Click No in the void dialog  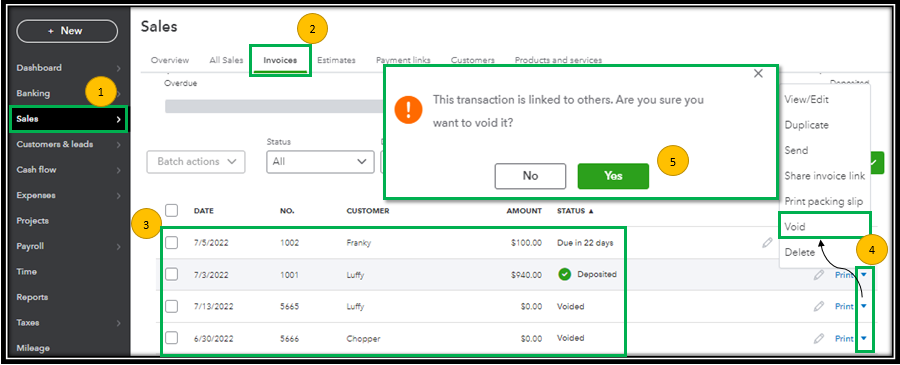pos(530,176)
